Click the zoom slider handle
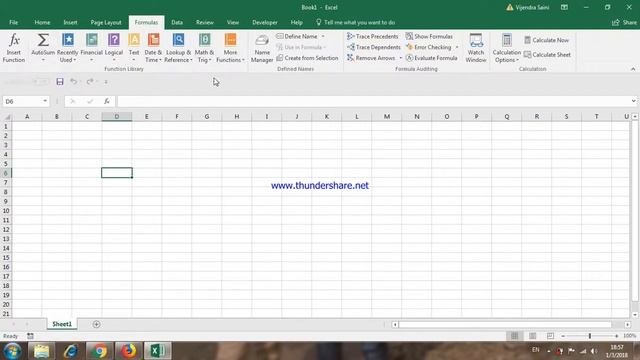This screenshot has height=360, width=640. coord(590,336)
